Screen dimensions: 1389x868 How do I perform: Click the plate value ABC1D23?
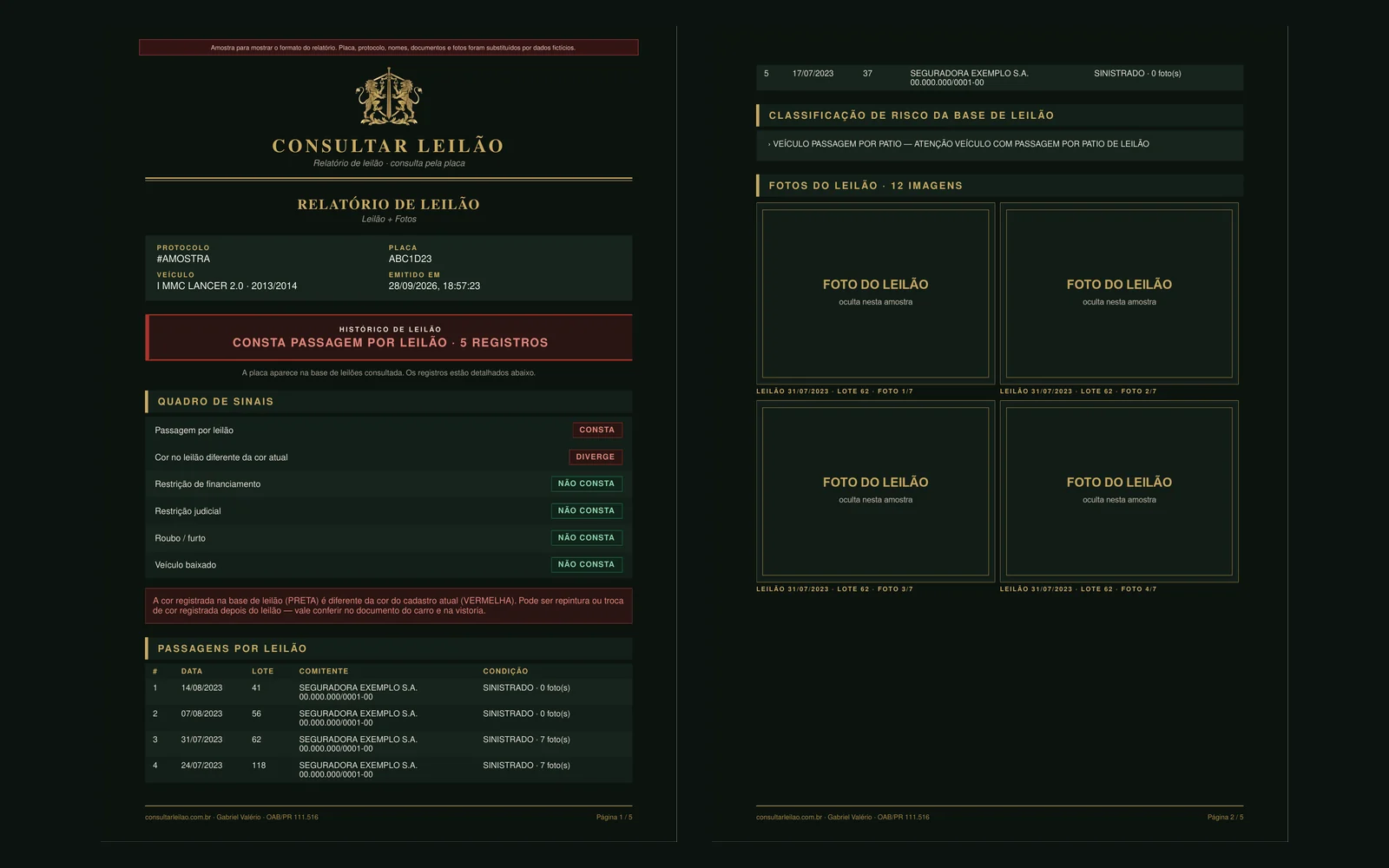[410, 259]
